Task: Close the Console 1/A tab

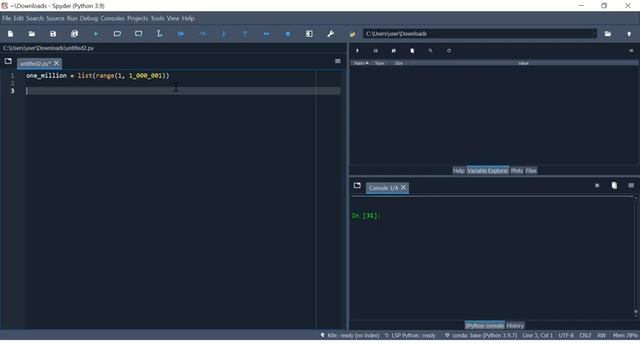Action: pos(403,187)
